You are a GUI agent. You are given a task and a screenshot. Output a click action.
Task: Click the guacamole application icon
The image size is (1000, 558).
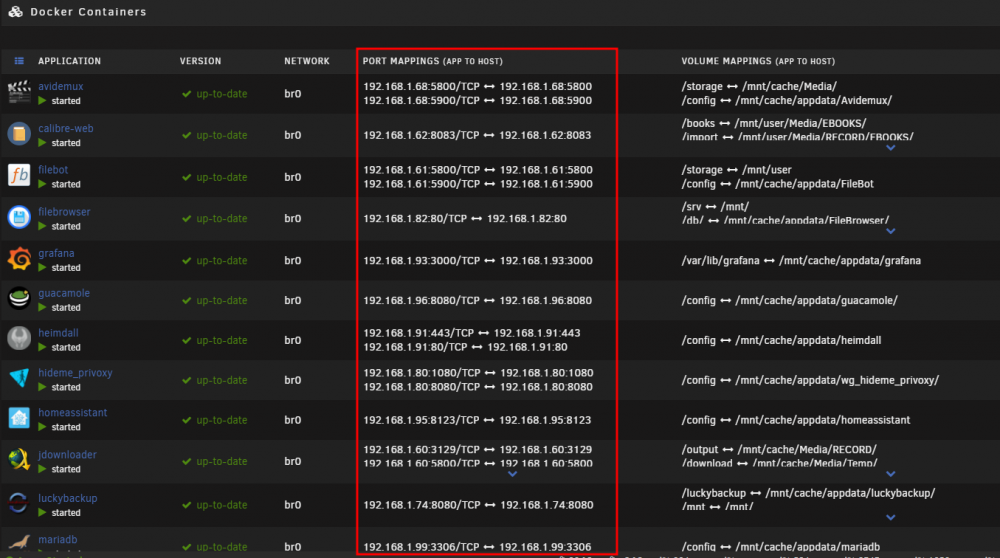(19, 298)
